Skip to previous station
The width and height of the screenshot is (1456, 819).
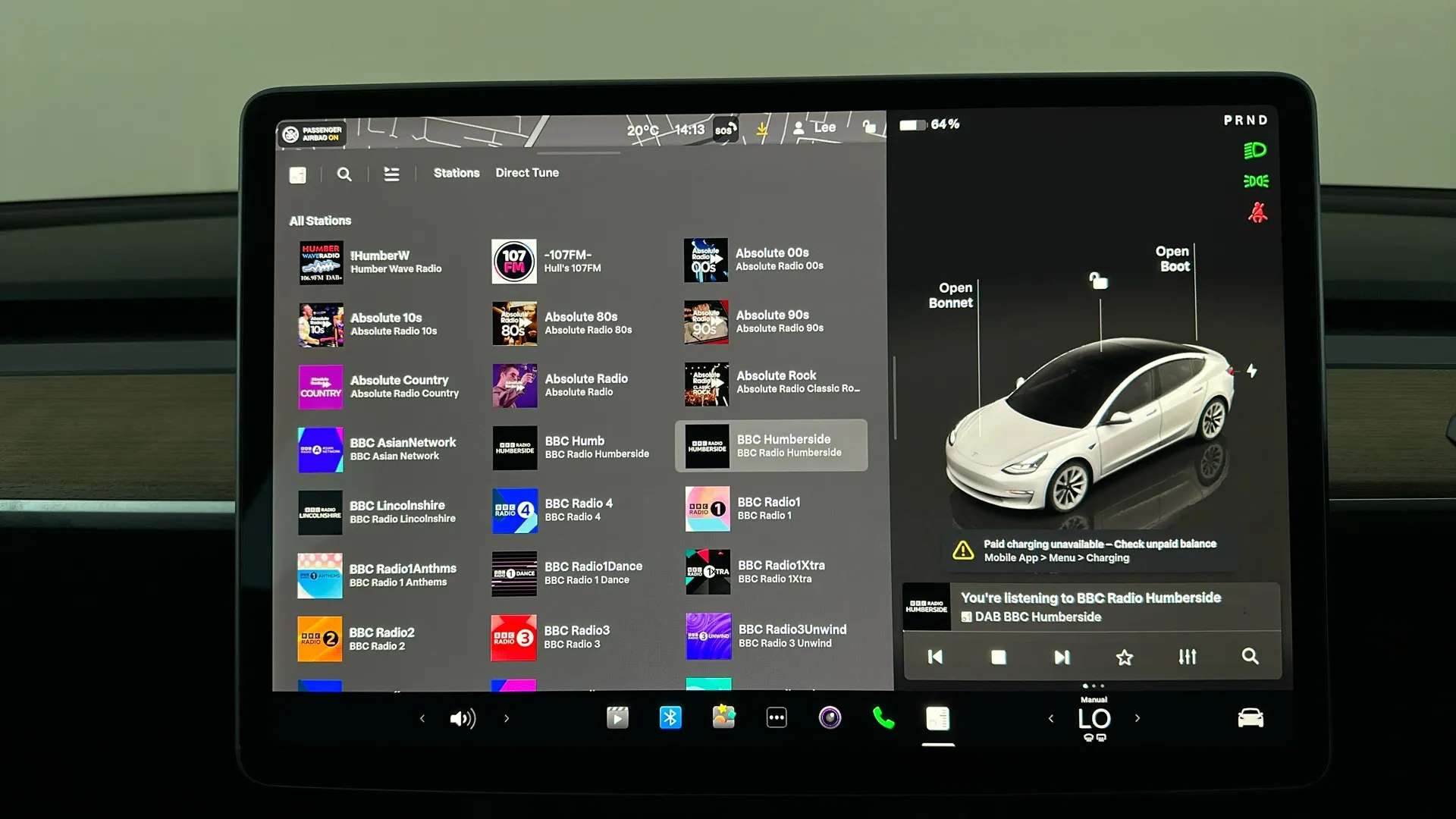tap(935, 657)
